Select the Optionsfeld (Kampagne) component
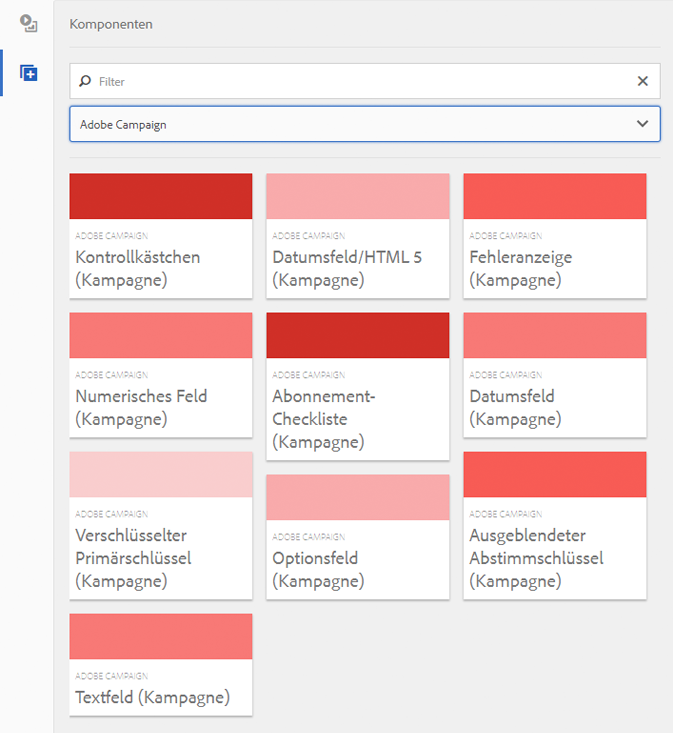The image size is (673, 733). tap(358, 537)
